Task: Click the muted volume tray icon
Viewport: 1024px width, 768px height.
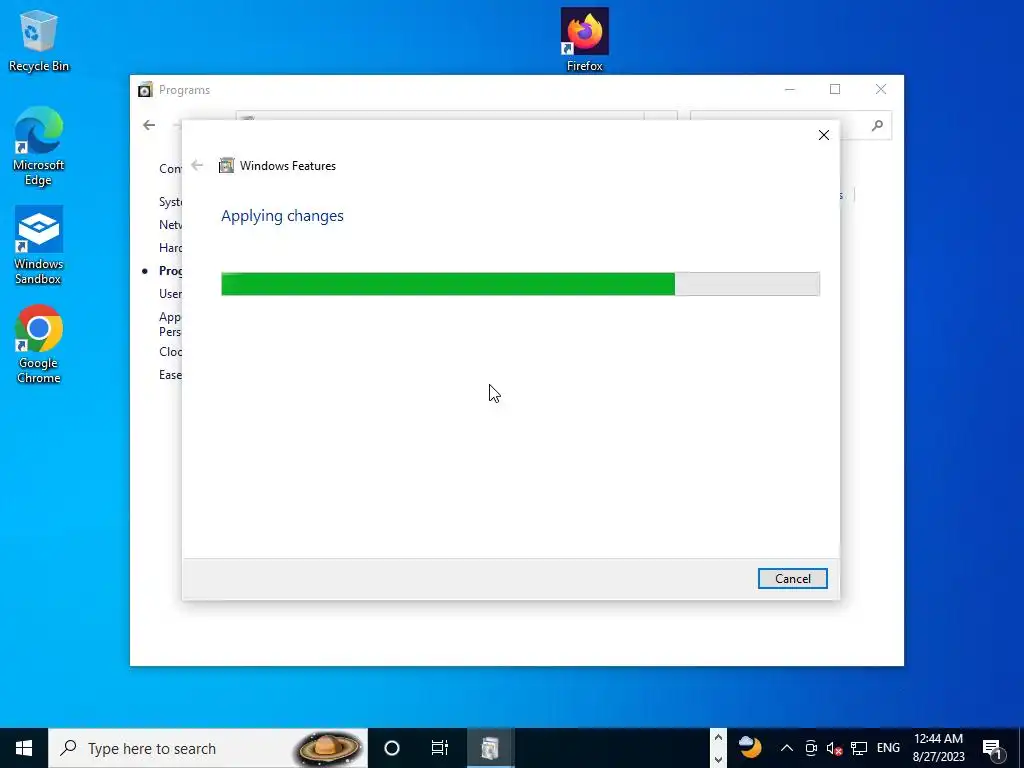Action: pos(834,748)
